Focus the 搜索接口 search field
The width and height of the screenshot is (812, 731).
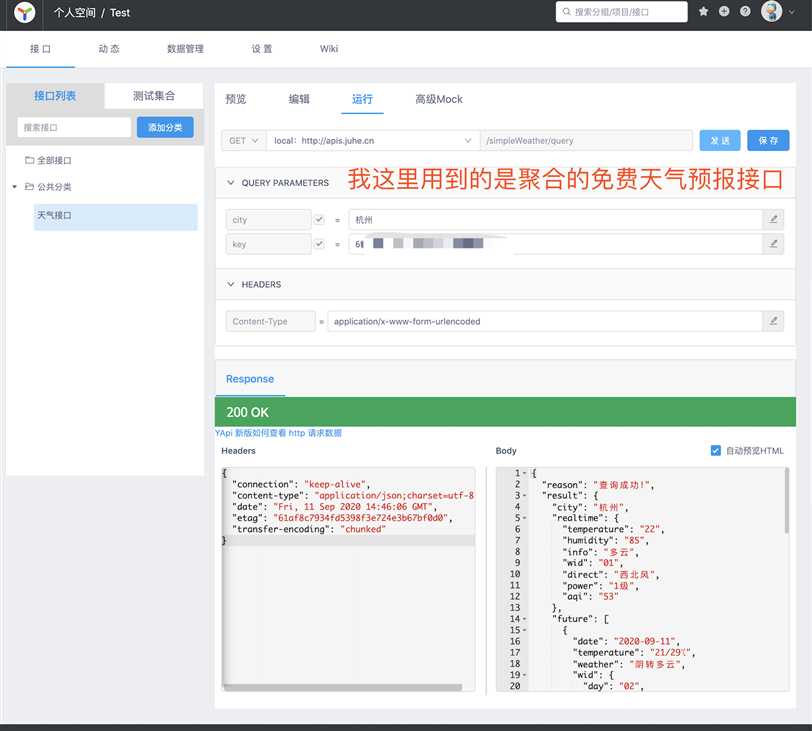coord(74,127)
